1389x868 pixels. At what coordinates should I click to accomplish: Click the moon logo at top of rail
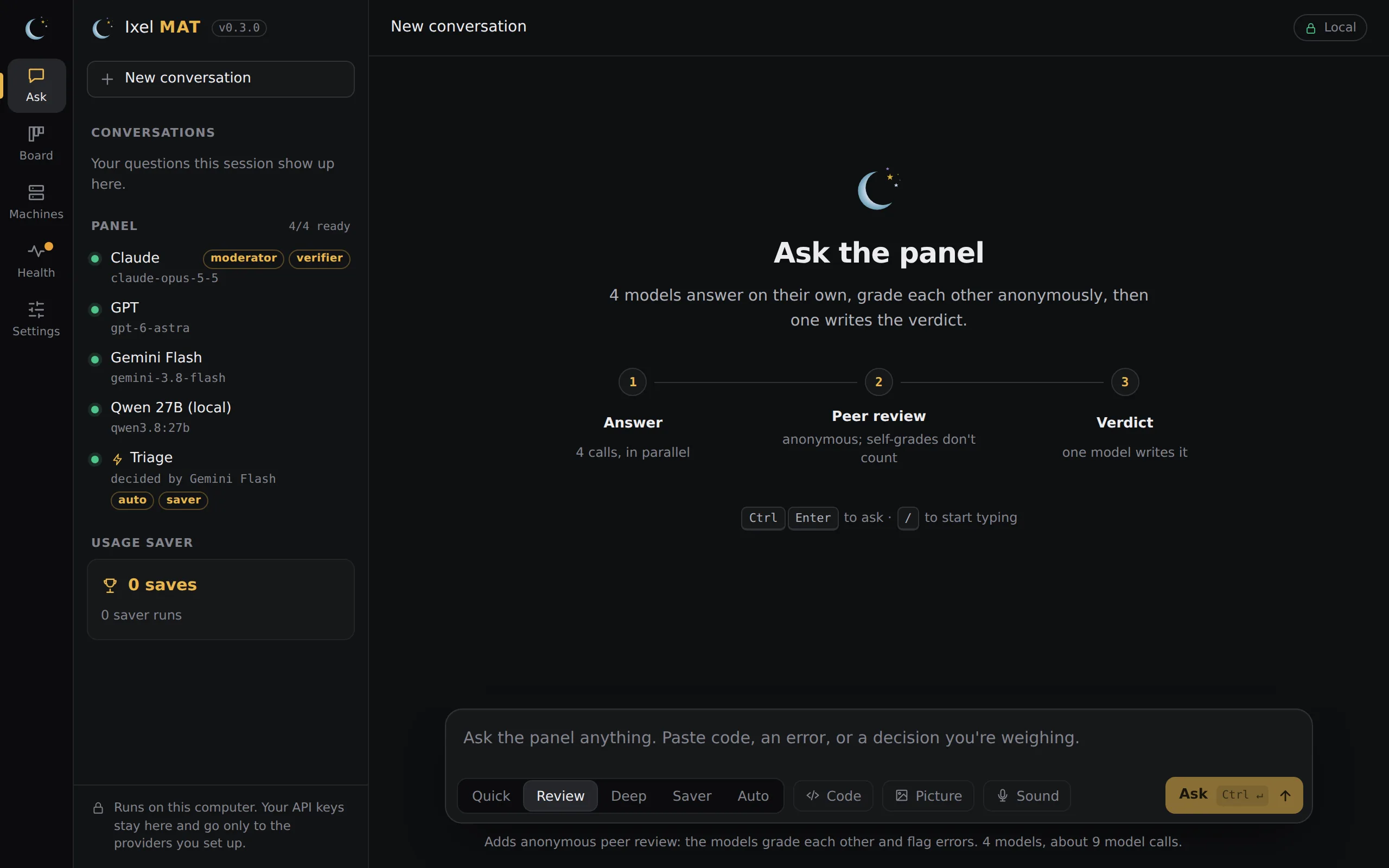pyautogui.click(x=36, y=28)
